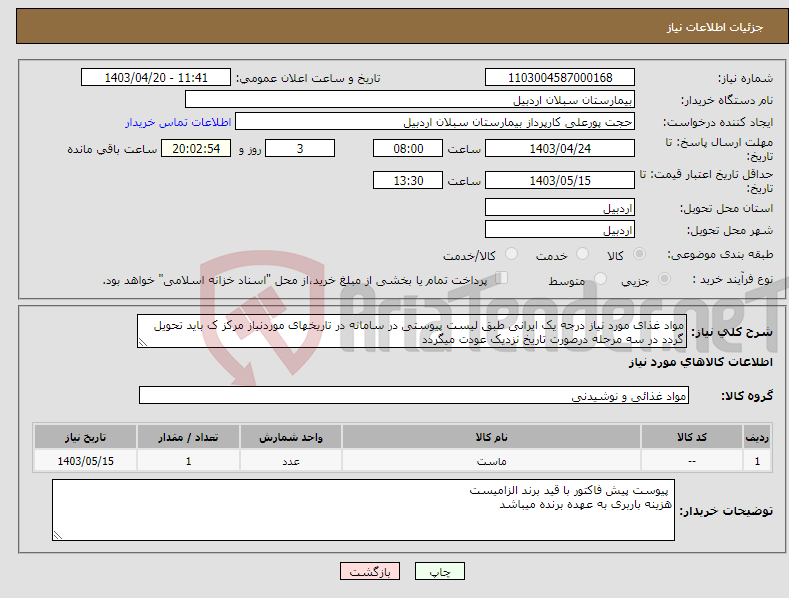Viewport: 789px width, 598px height.
Task: Click the quantity cell with value 1
Action: tap(188, 461)
